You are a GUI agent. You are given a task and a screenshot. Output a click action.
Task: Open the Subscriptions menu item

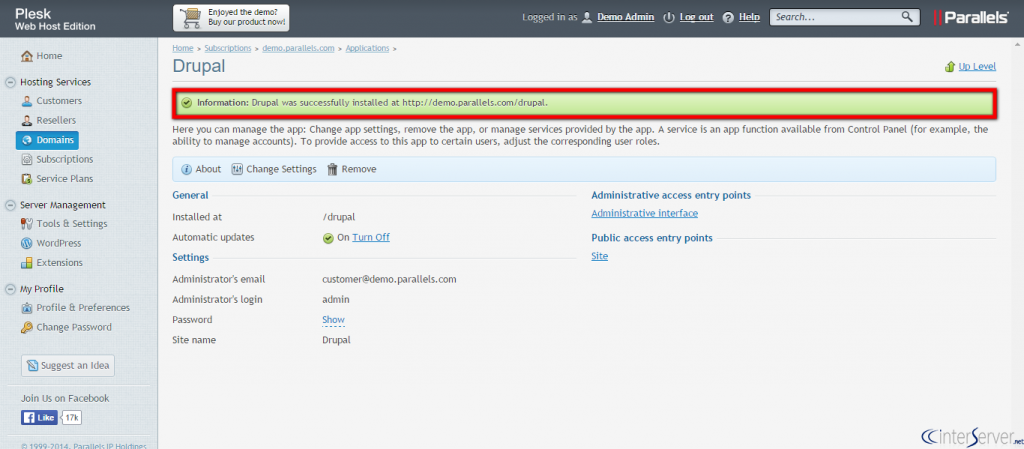(x=65, y=159)
